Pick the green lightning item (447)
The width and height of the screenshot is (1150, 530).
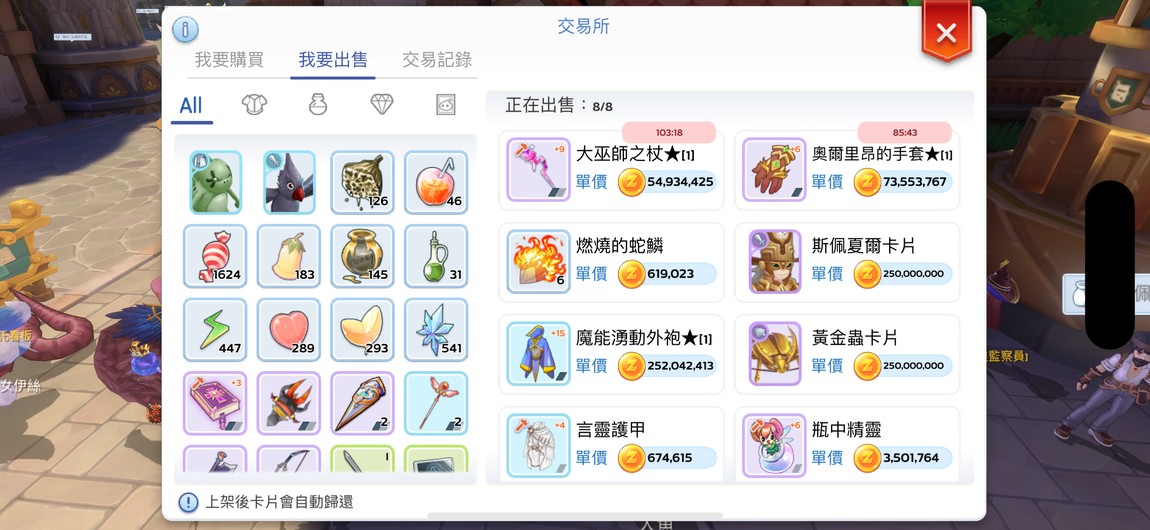[215, 330]
